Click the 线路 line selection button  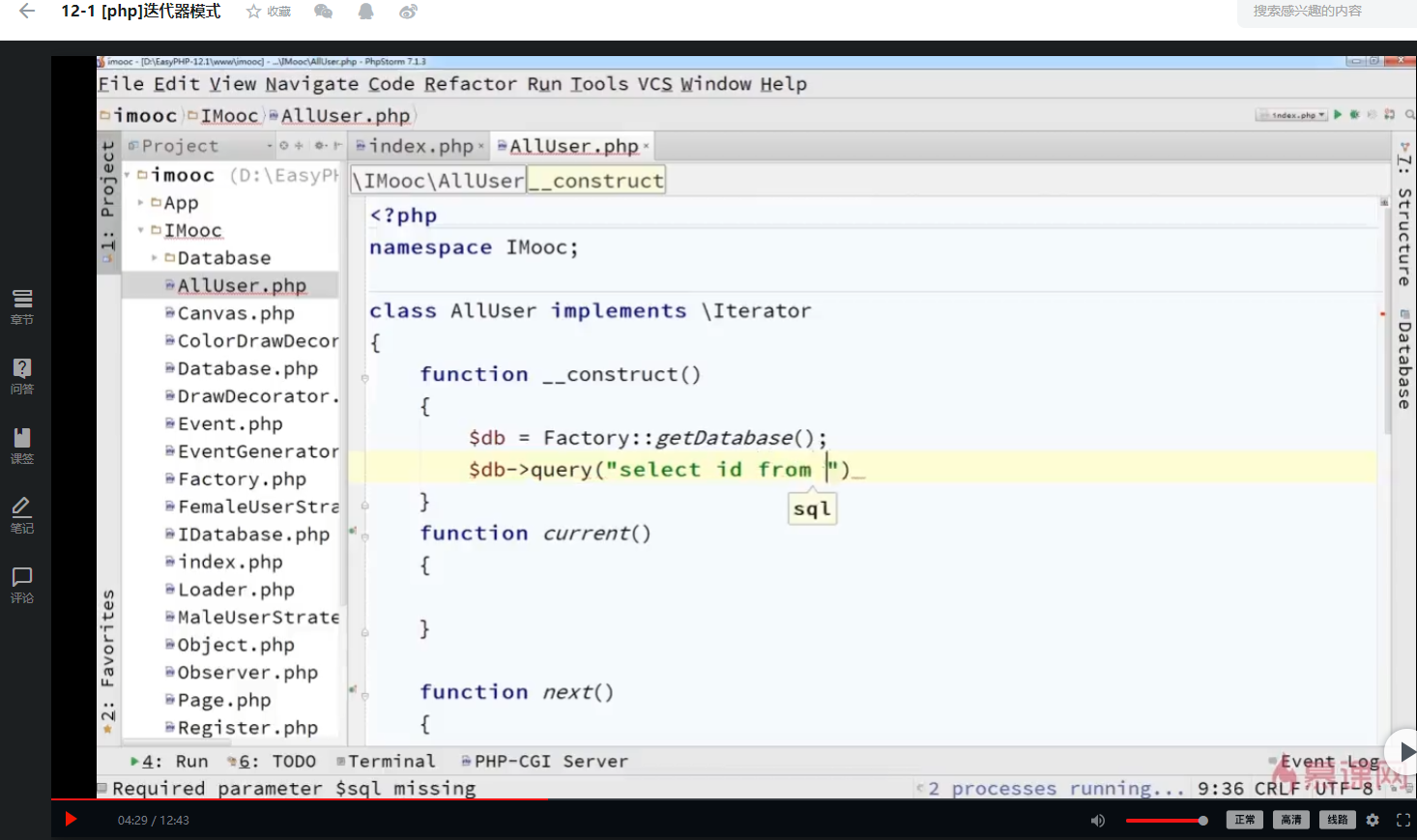1337,820
